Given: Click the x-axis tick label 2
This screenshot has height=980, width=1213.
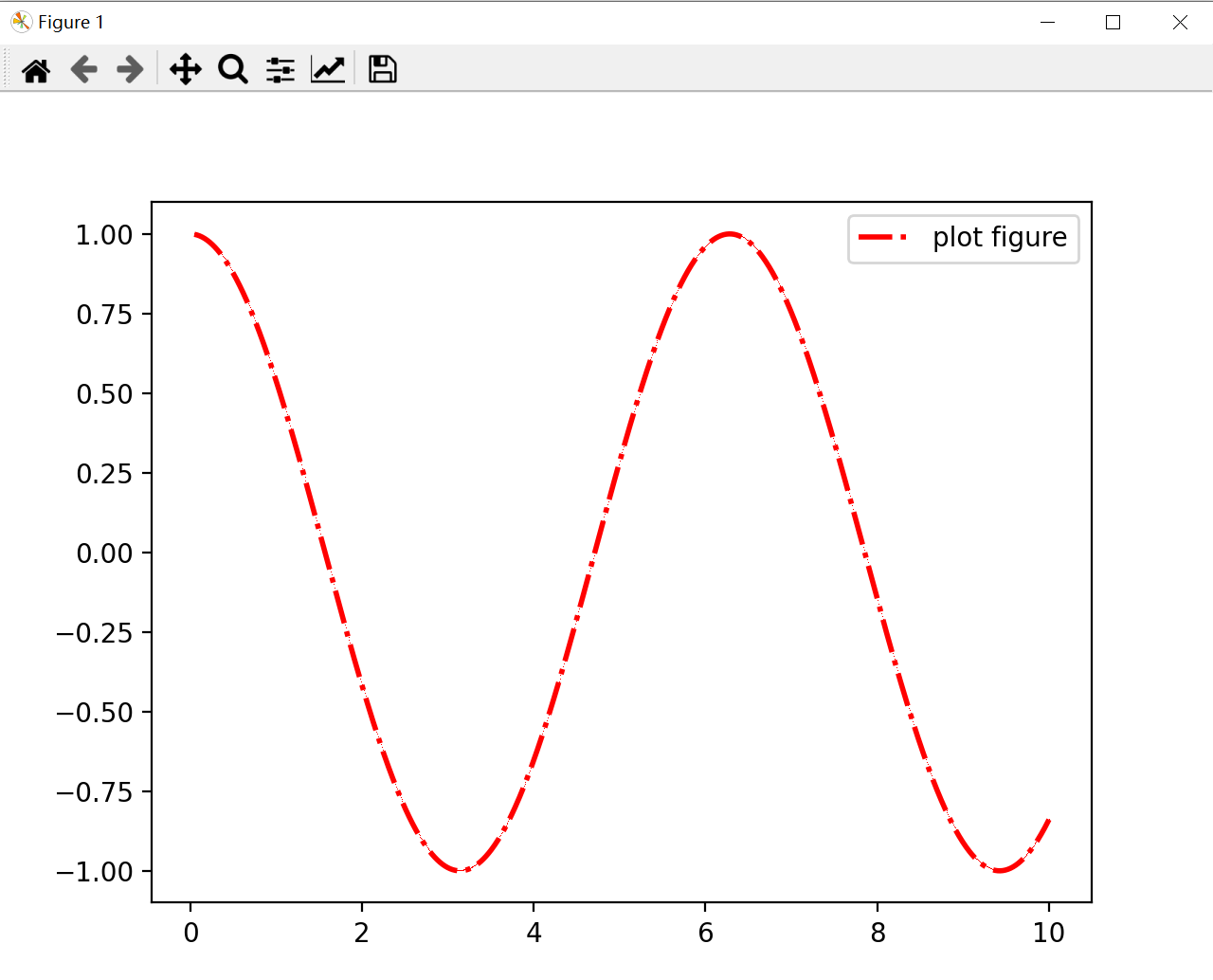Looking at the screenshot, I should pyautogui.click(x=362, y=934).
